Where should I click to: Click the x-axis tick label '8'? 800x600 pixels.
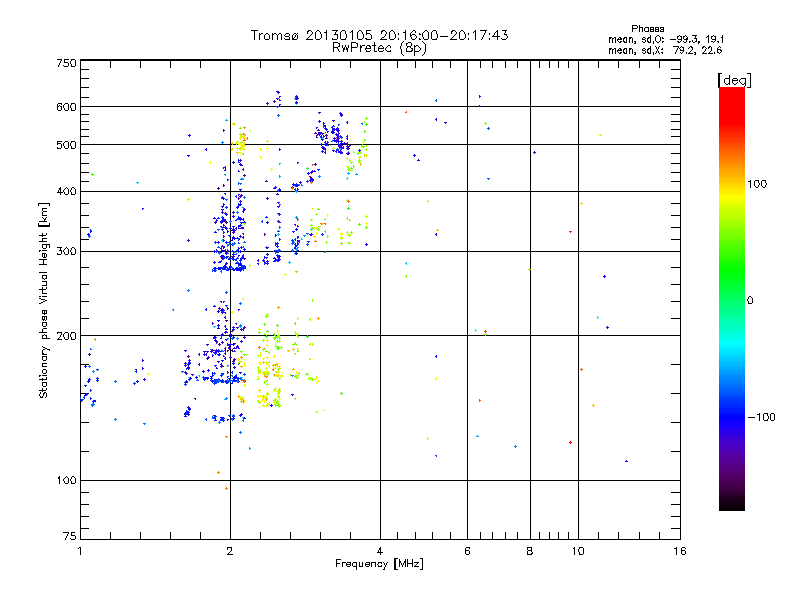point(530,551)
